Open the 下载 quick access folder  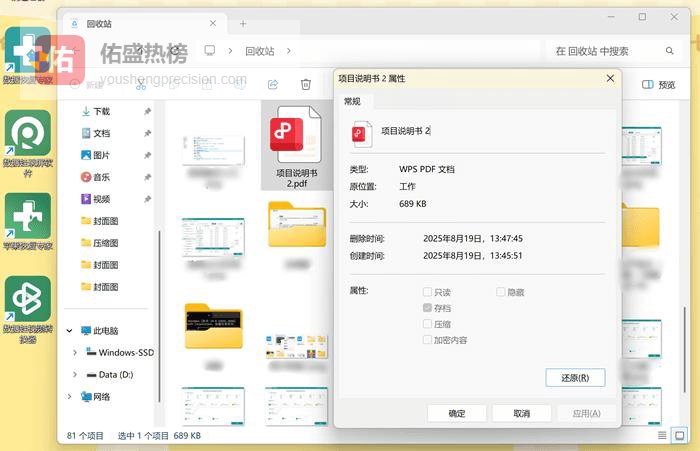click(101, 111)
